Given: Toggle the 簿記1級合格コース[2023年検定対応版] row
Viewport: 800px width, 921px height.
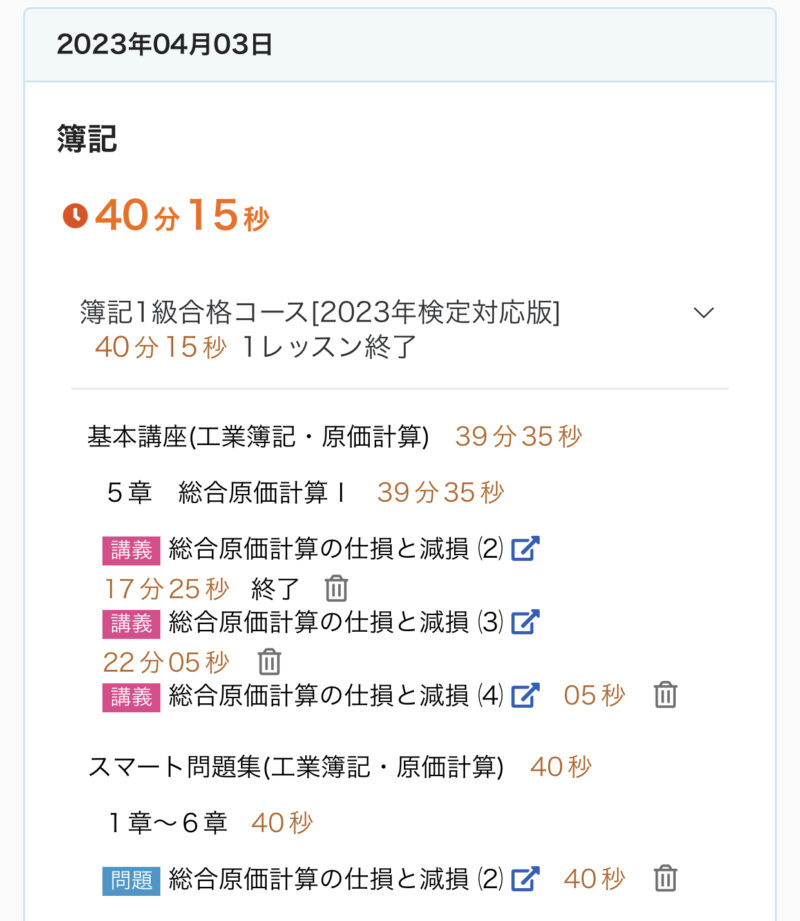Looking at the screenshot, I should 320,313.
